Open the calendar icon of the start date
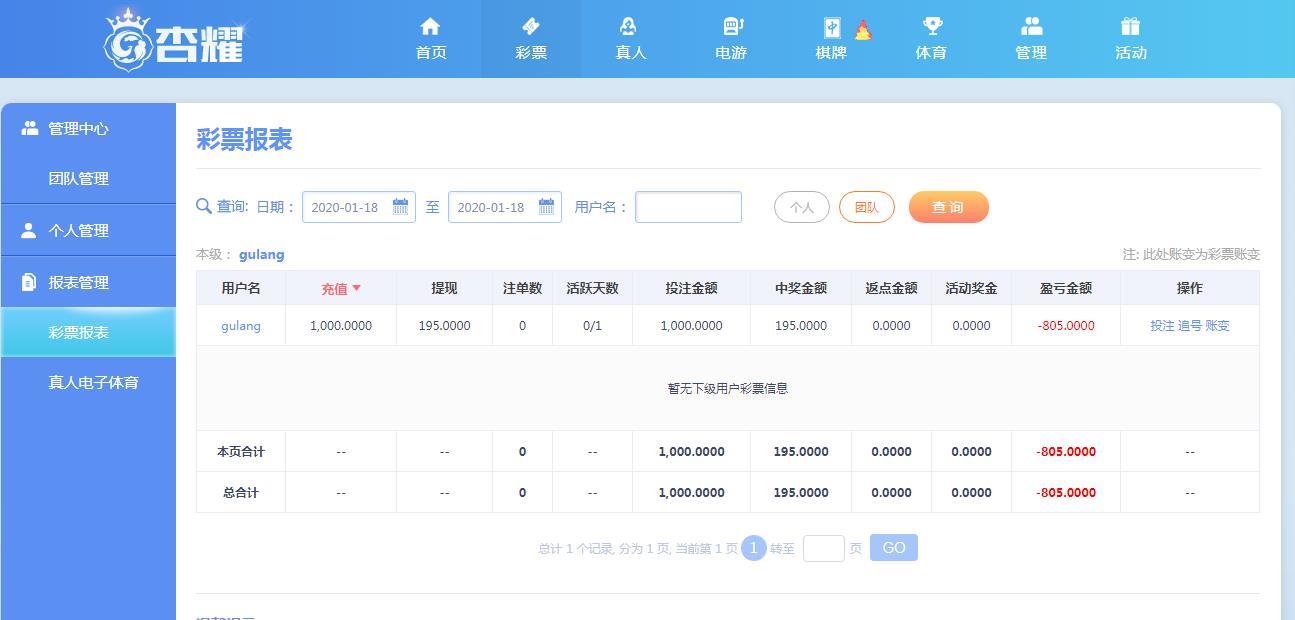1295x620 pixels. click(x=400, y=206)
